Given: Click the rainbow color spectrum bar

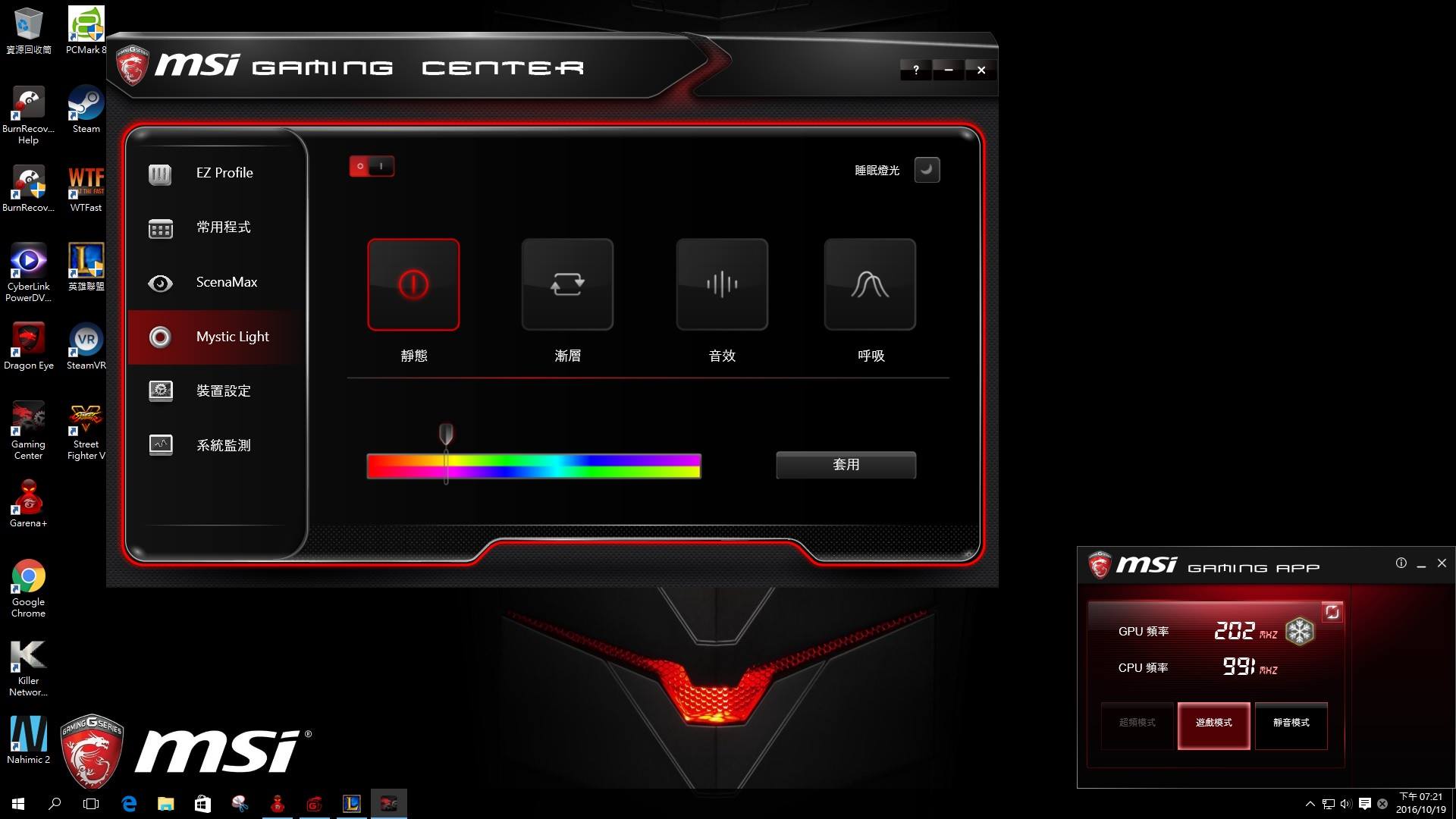Looking at the screenshot, I should [x=534, y=466].
